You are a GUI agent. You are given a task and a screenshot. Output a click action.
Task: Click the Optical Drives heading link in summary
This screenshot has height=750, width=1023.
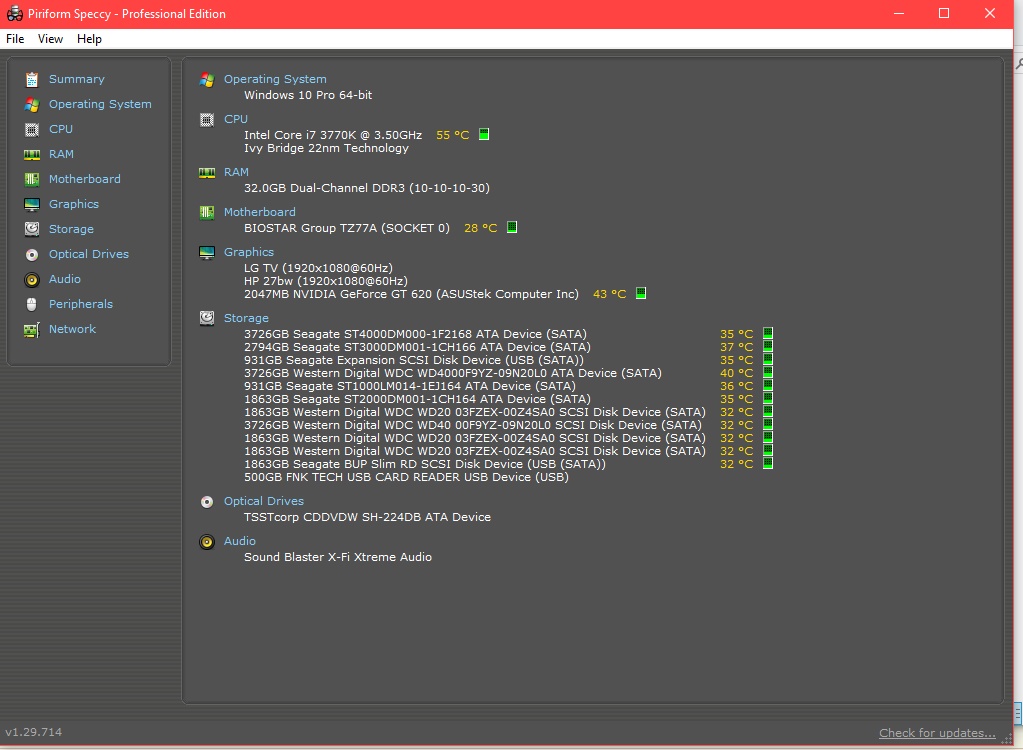click(x=264, y=501)
